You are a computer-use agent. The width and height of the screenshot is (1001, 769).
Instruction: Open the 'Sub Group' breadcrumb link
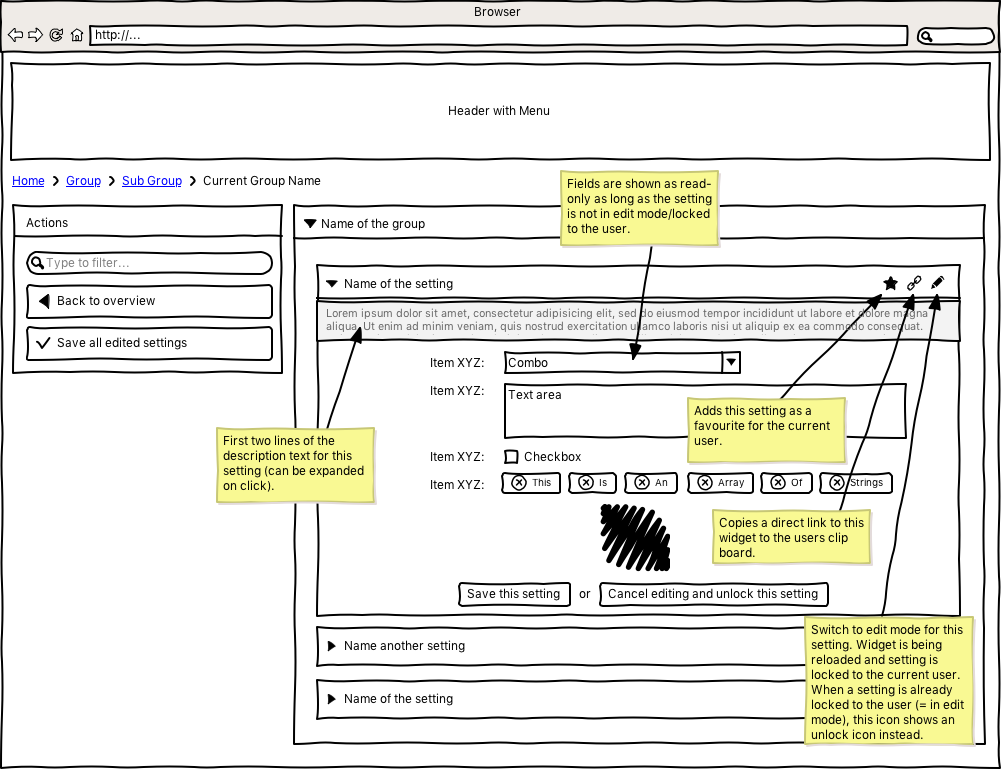152,181
